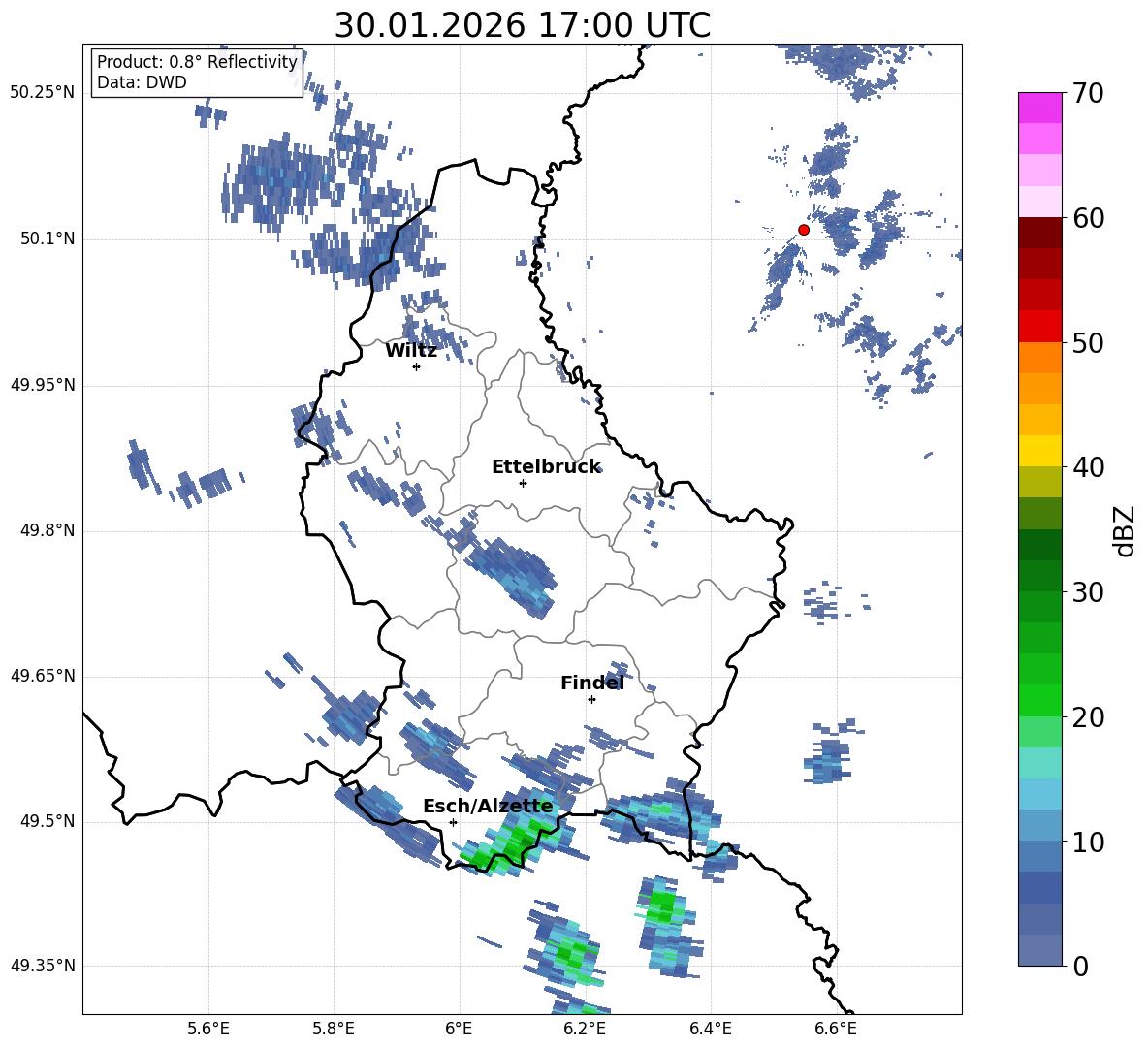Click the Ettelbruck city label
Screen dimensions: 1148x1048
[x=546, y=467]
